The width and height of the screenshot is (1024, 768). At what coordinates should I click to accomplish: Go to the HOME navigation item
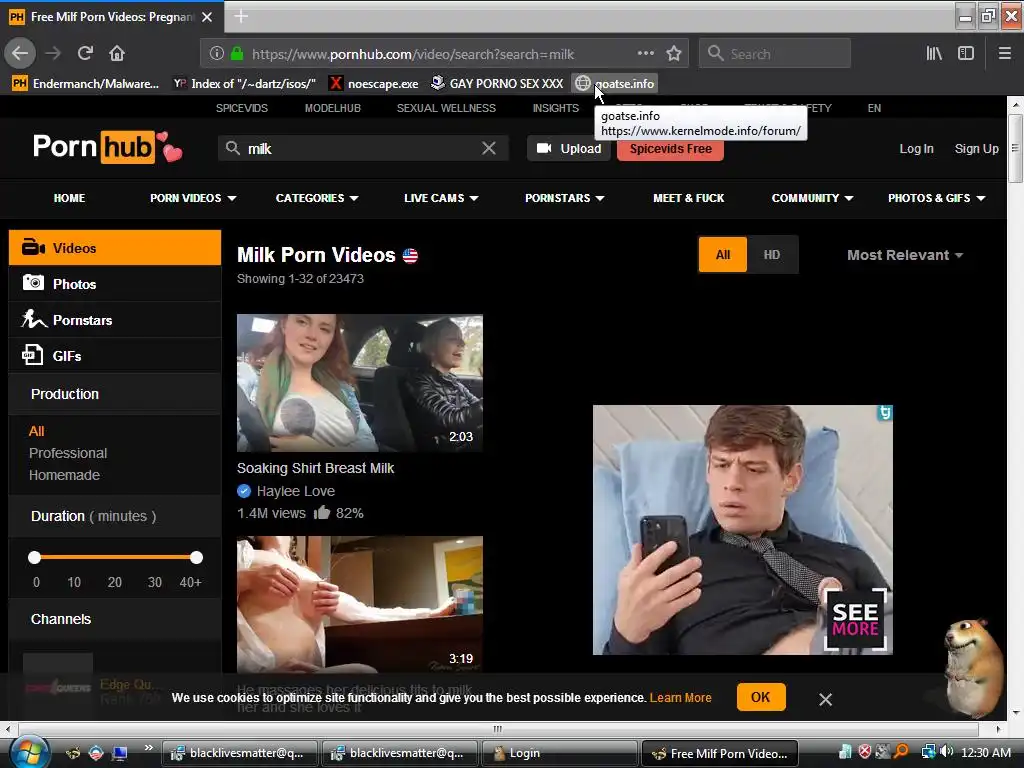(x=69, y=198)
